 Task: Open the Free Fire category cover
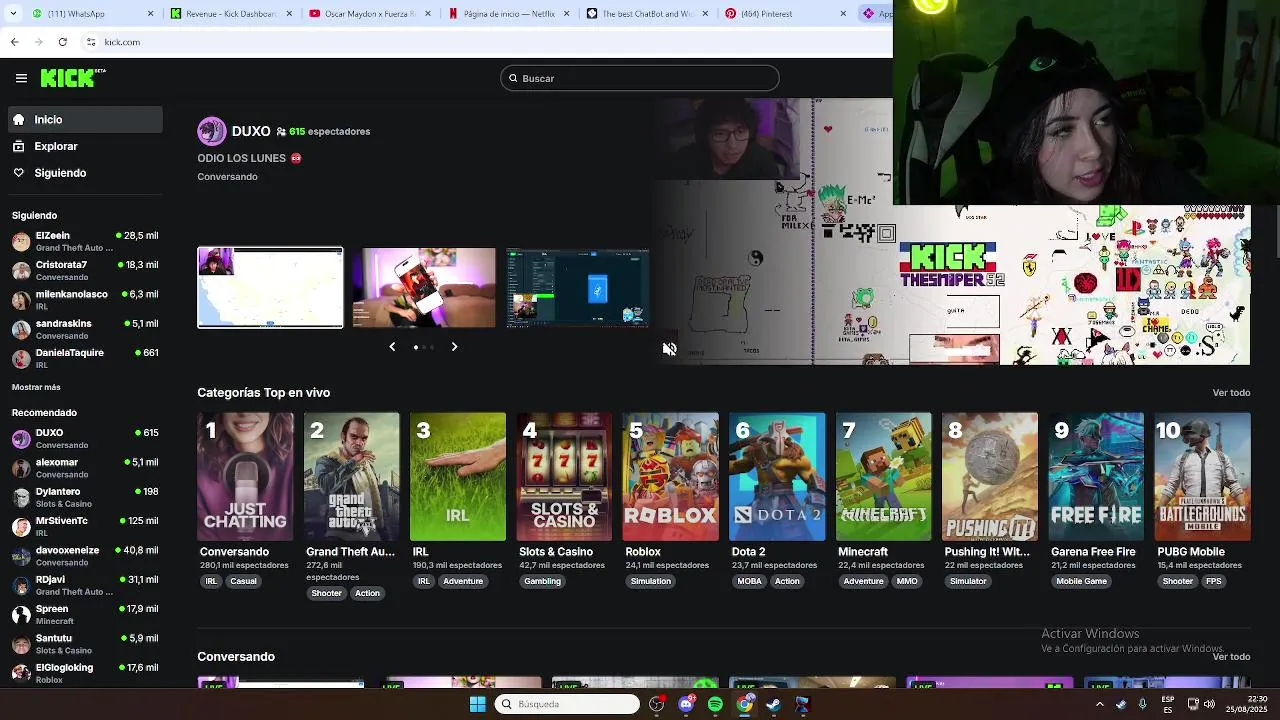tap(1096, 477)
